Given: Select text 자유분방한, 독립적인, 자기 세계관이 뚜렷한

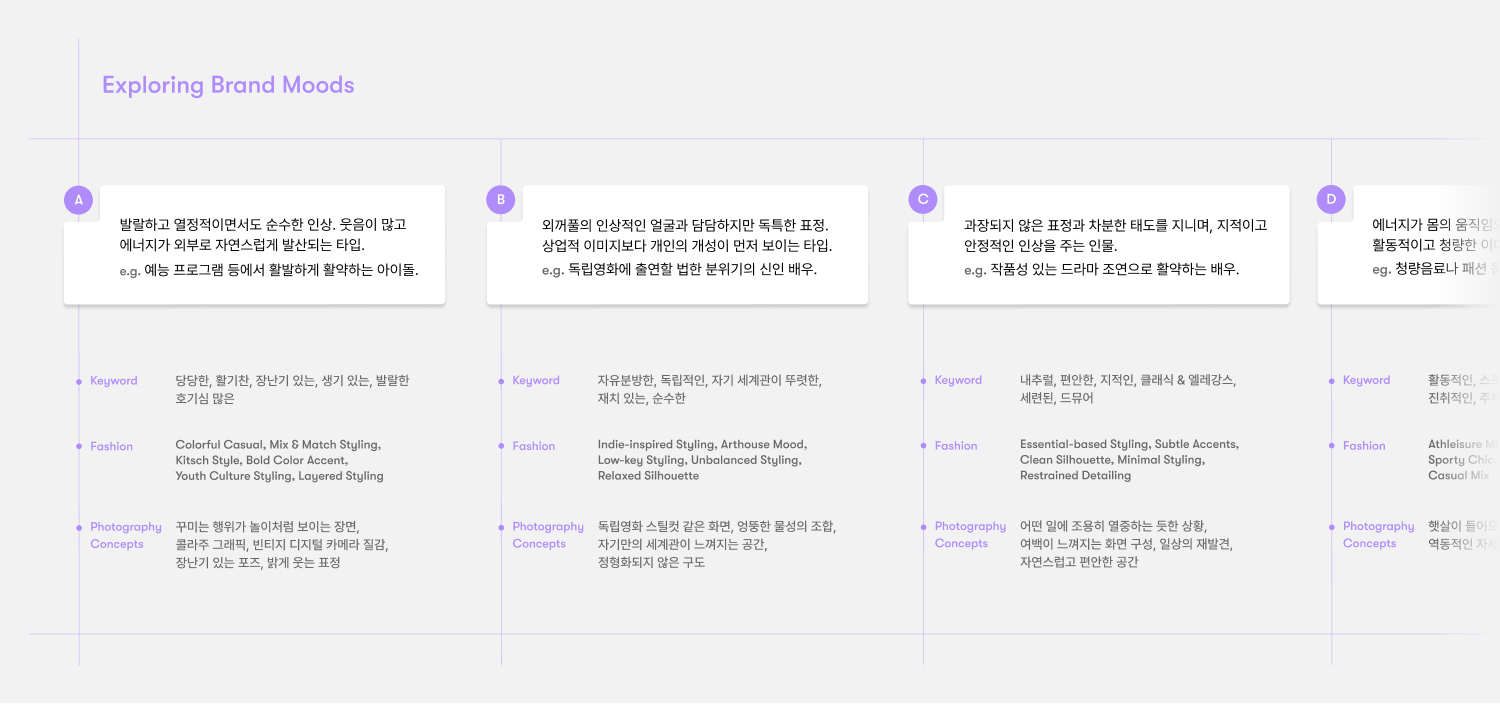Looking at the screenshot, I should tap(710, 380).
